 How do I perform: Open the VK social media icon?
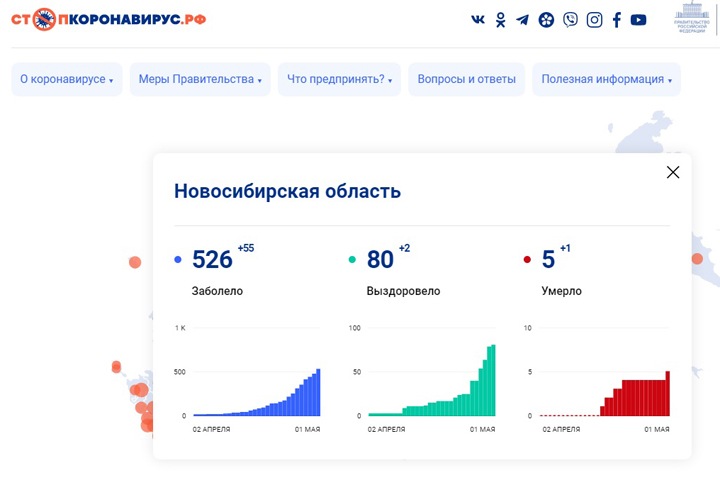[477, 20]
